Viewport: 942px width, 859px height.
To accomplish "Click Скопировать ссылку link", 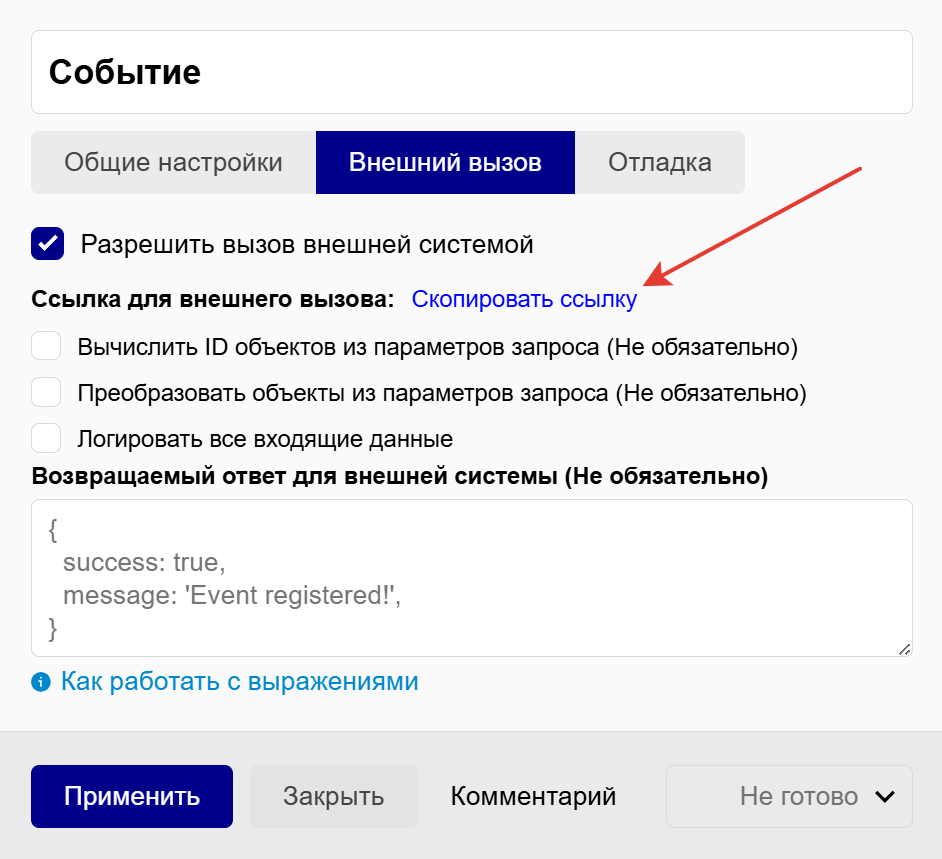I will click(x=524, y=300).
